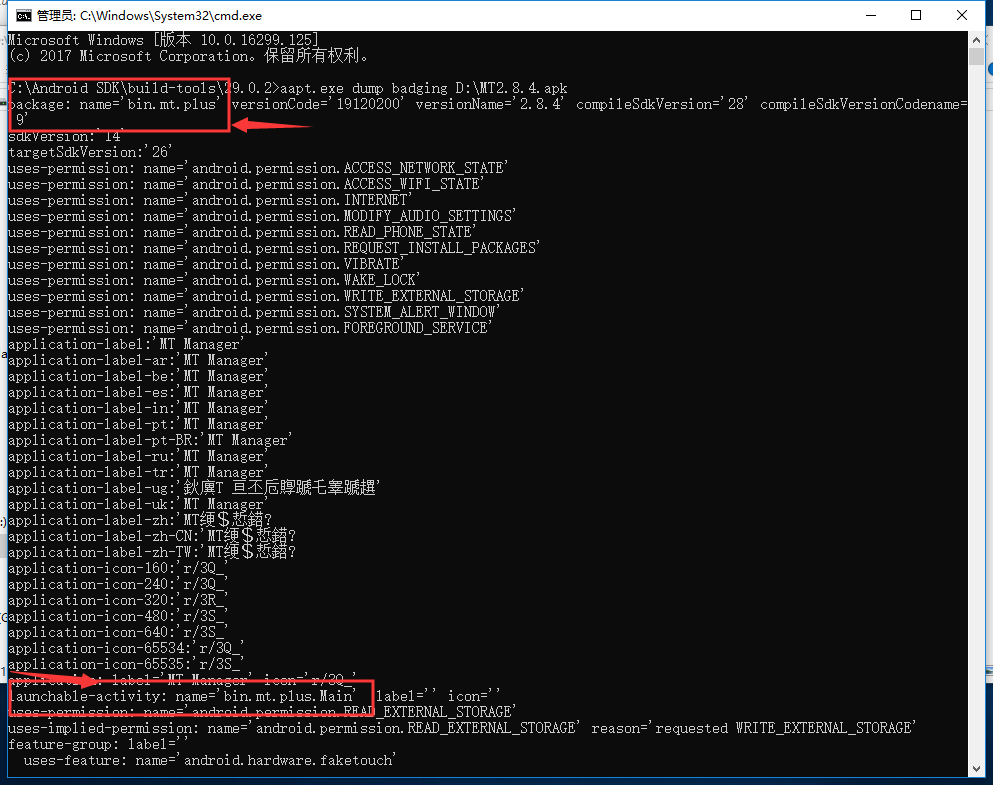The height and width of the screenshot is (785, 993).
Task: Click the ACCESS_WIFI_STATE permission line
Action: 246,184
